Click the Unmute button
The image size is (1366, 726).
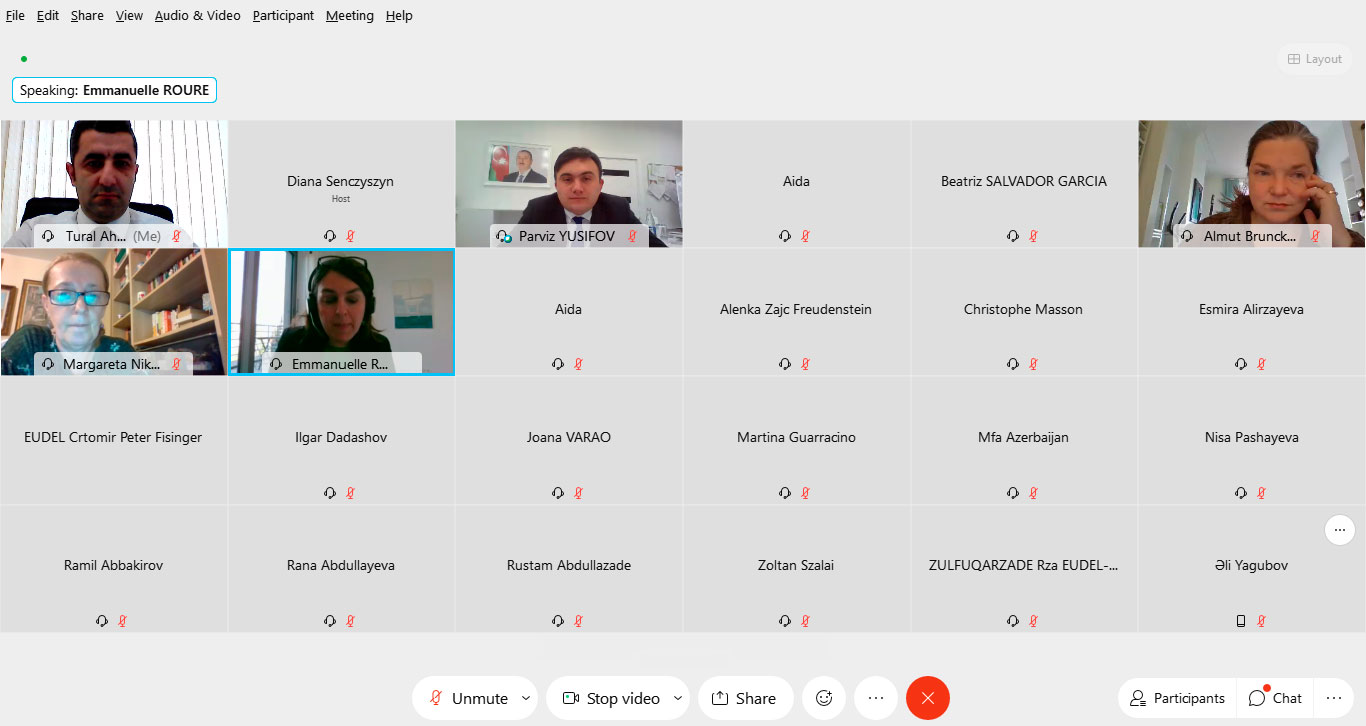(468, 698)
